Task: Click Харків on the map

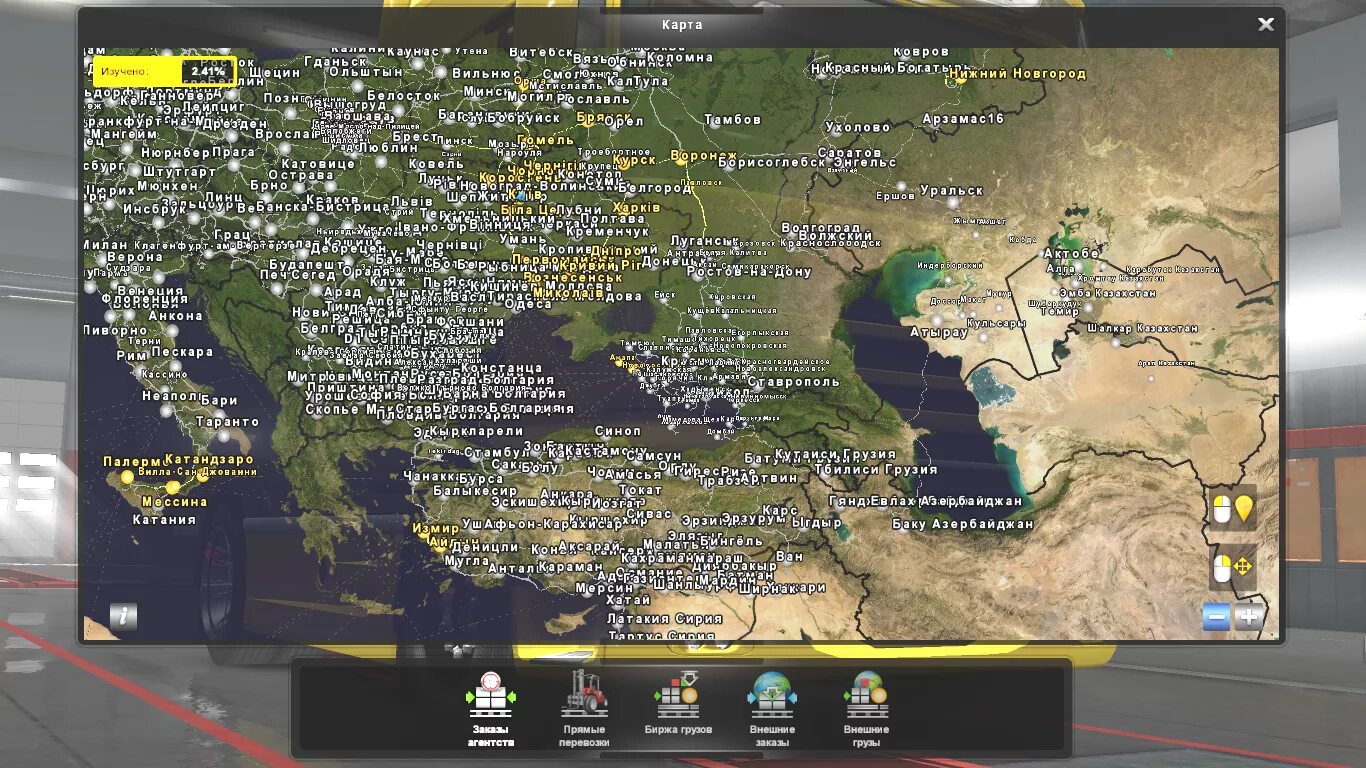Action: [637, 208]
